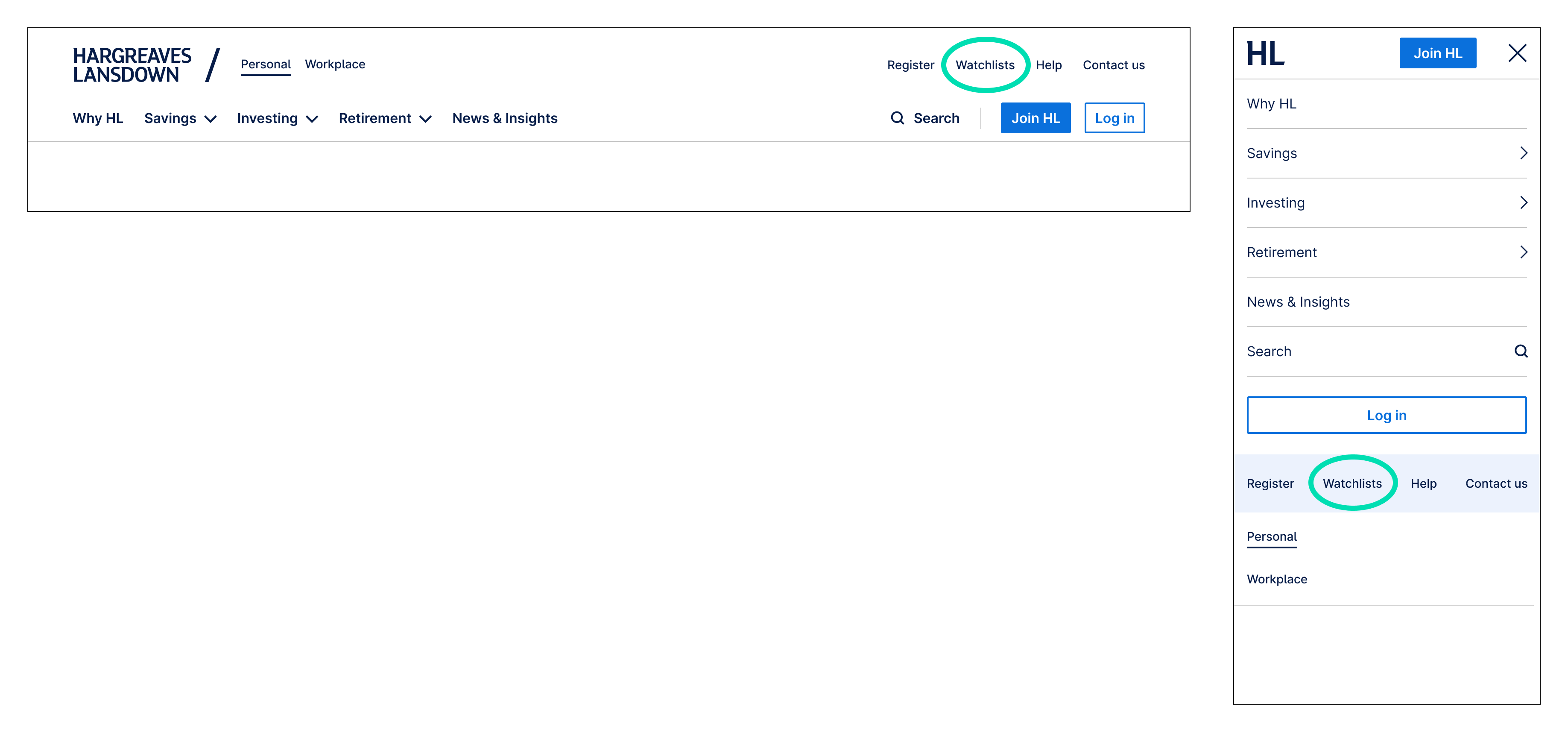Switch to Workplace tab in desktop header
1568x732 pixels.
click(x=335, y=64)
